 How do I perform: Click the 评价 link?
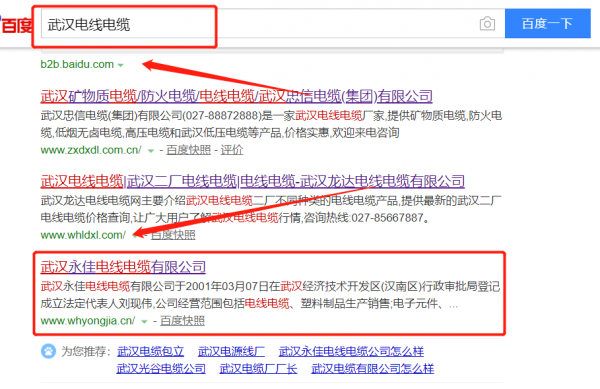232,150
